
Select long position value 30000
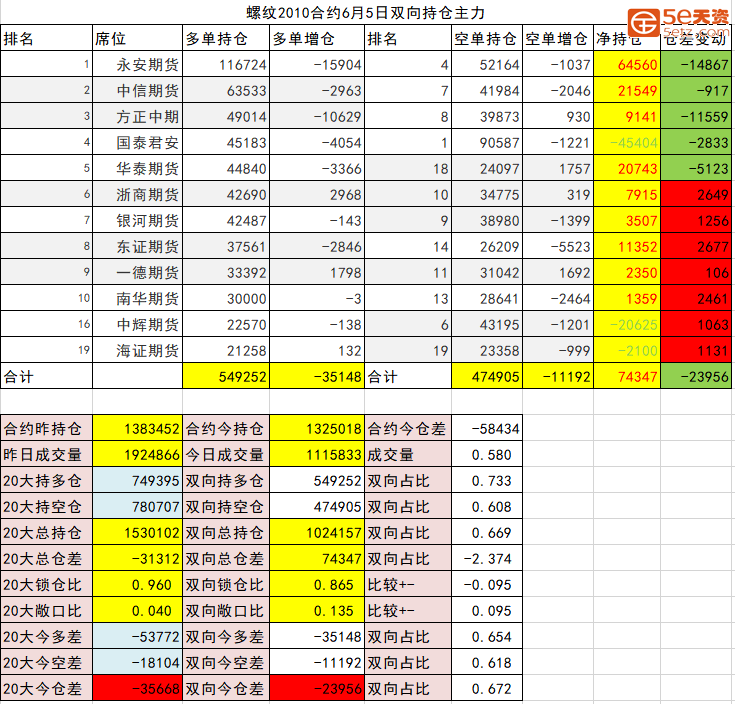coord(226,298)
